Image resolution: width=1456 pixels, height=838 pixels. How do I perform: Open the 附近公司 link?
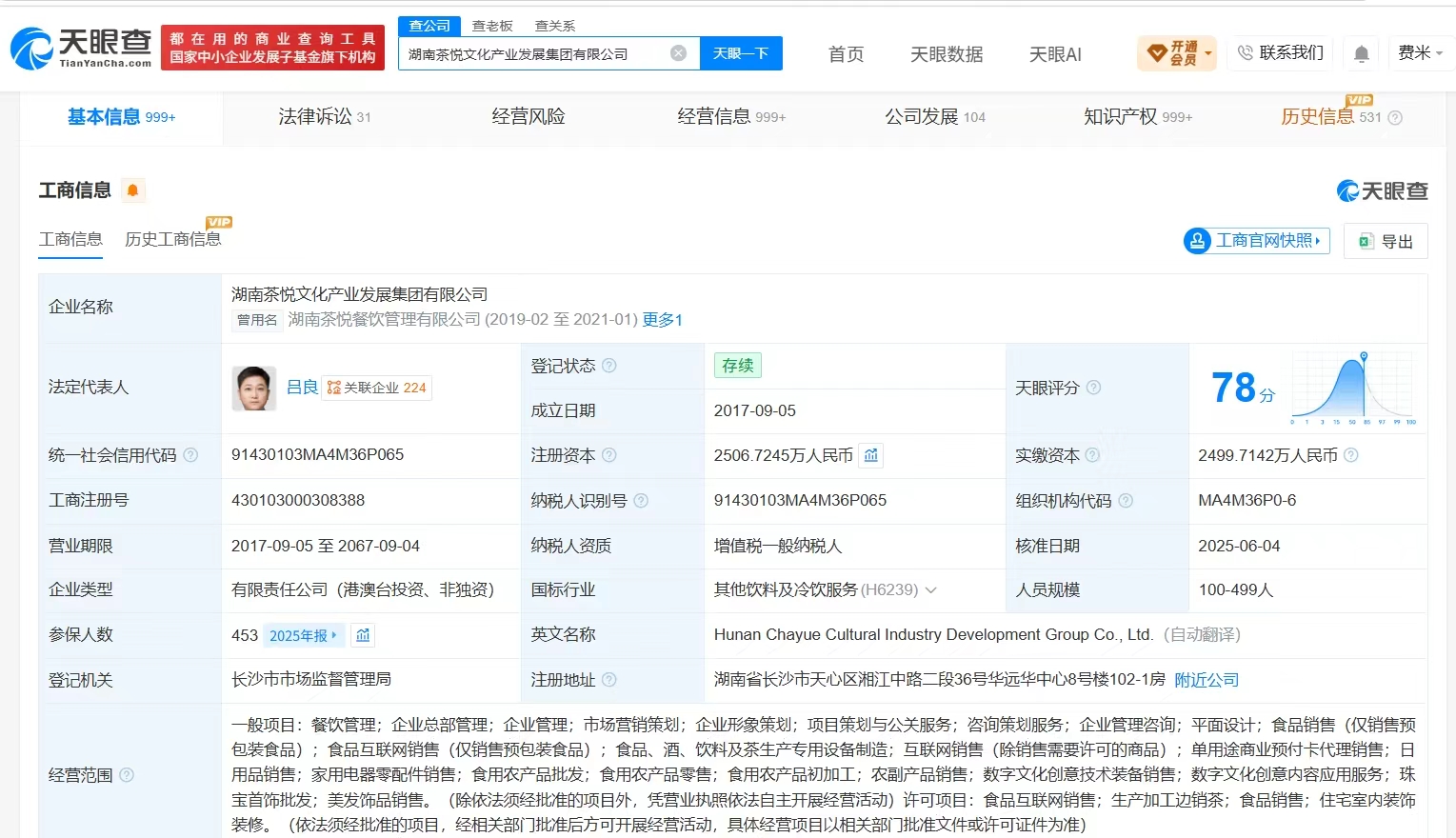[x=1207, y=680]
